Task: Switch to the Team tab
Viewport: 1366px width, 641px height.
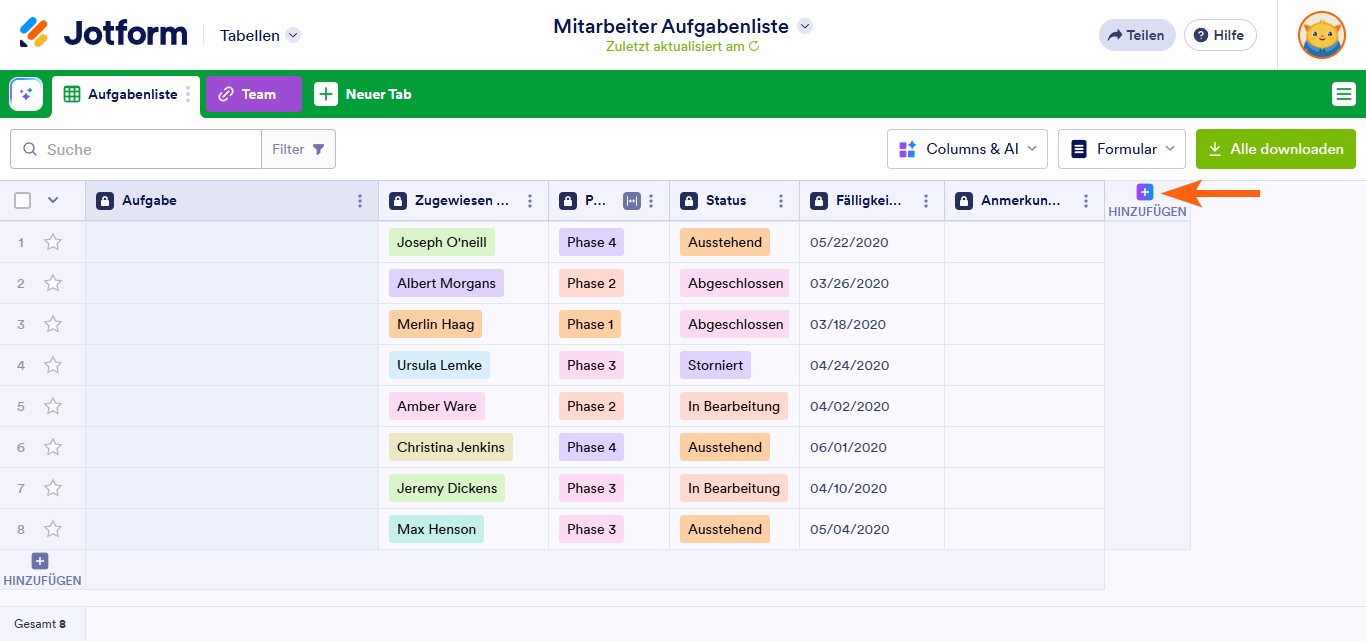Action: [x=252, y=93]
